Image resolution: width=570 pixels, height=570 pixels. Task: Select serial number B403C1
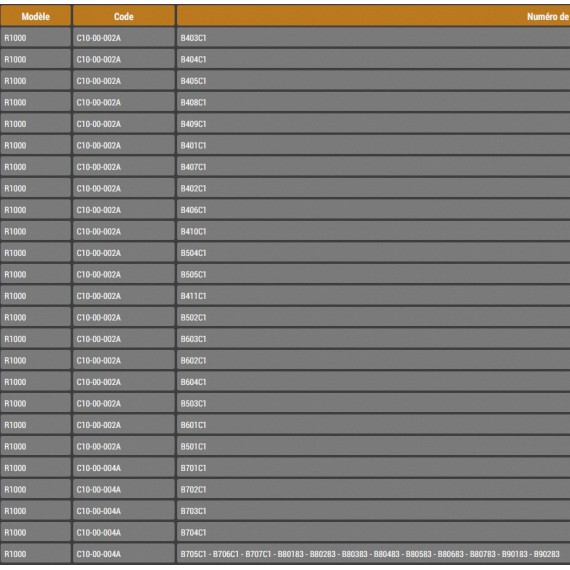193,38
